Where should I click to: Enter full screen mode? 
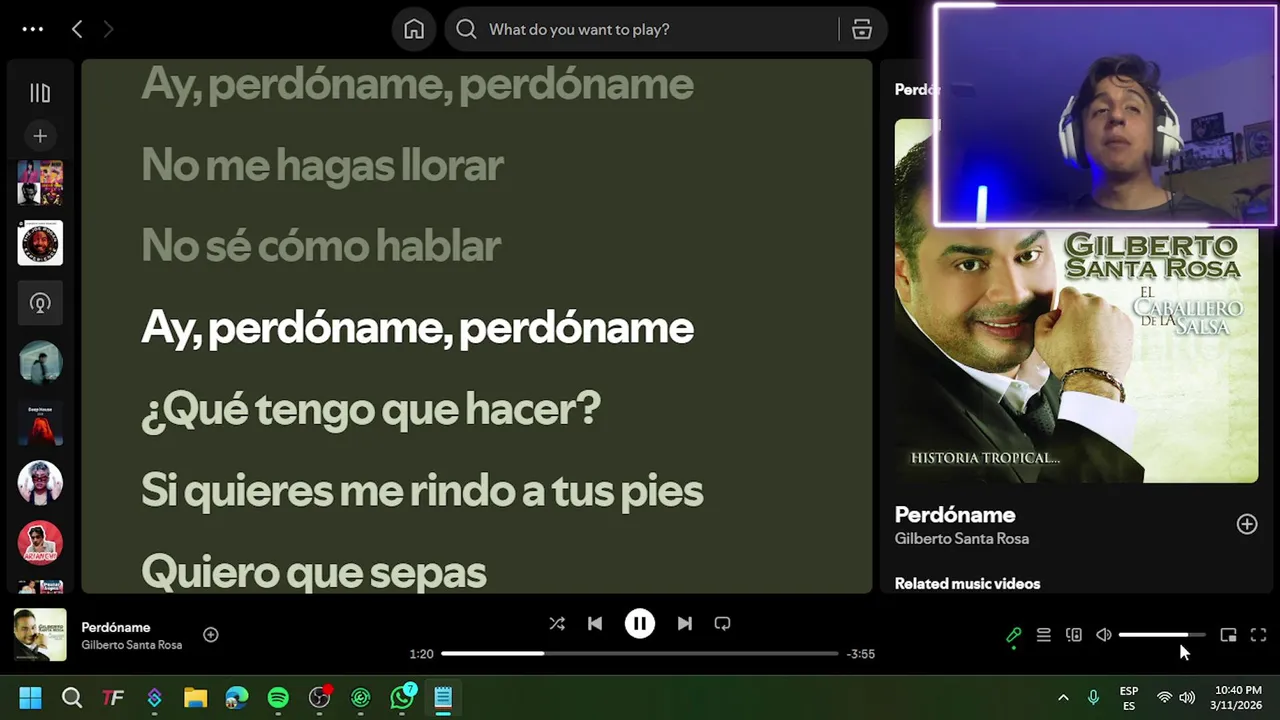click(x=1259, y=635)
